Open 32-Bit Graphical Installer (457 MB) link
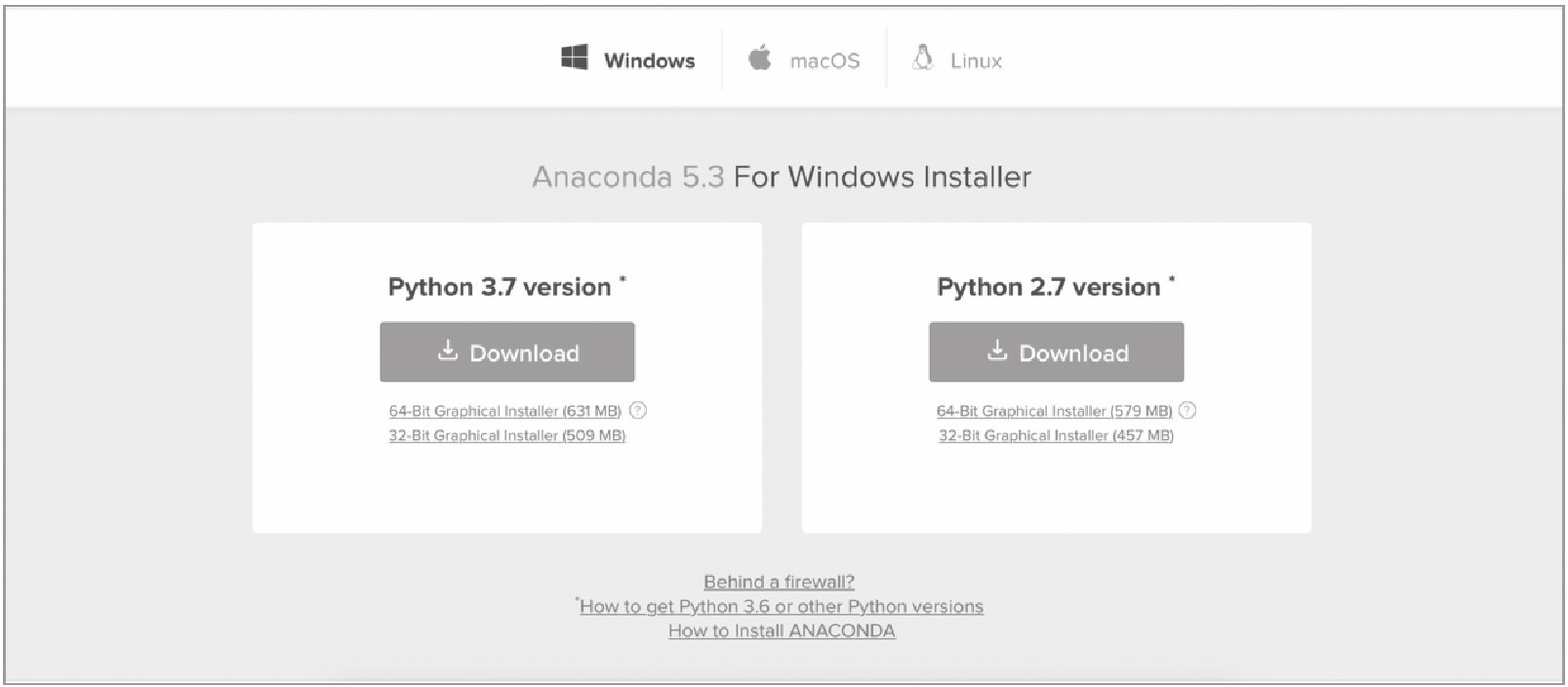This screenshot has width=1568, height=687. tap(1056, 436)
